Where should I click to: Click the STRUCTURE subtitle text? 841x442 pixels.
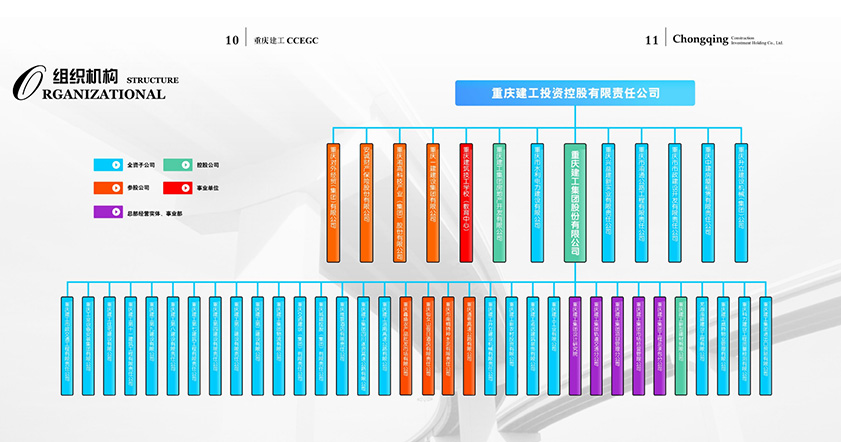(152, 80)
